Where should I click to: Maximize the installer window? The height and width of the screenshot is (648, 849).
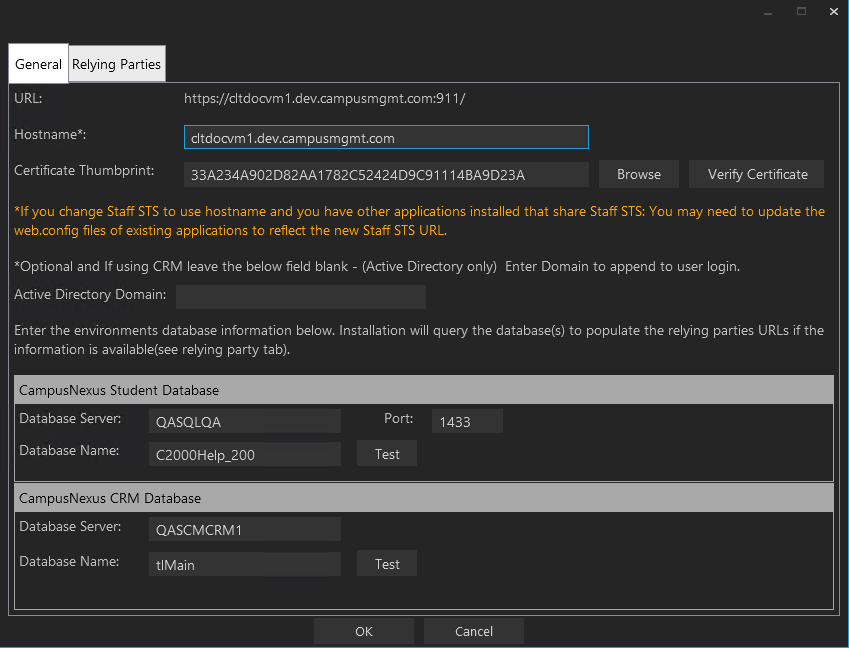coord(800,11)
